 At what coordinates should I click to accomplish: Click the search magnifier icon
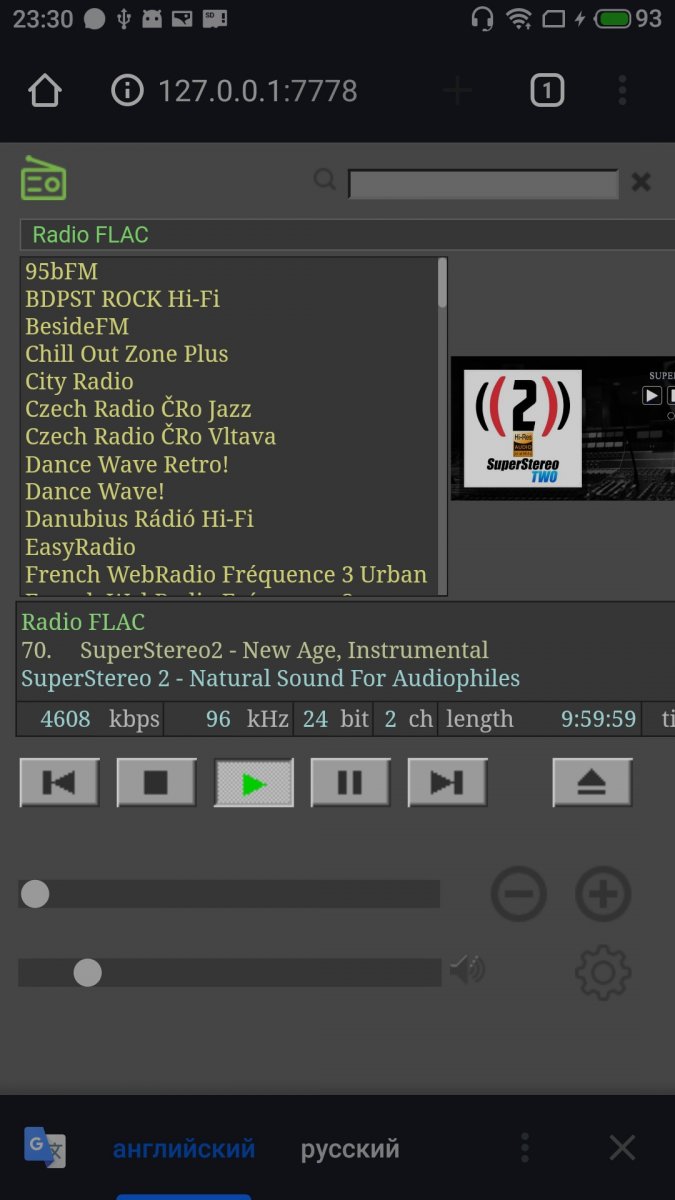pos(325,179)
